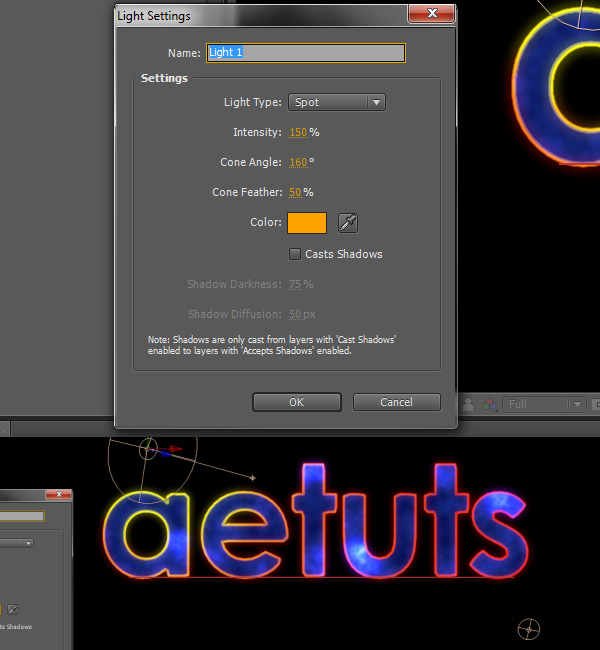Screen dimensions: 600x650
Task: Click the Intensity value 150
Action: [x=298, y=133]
